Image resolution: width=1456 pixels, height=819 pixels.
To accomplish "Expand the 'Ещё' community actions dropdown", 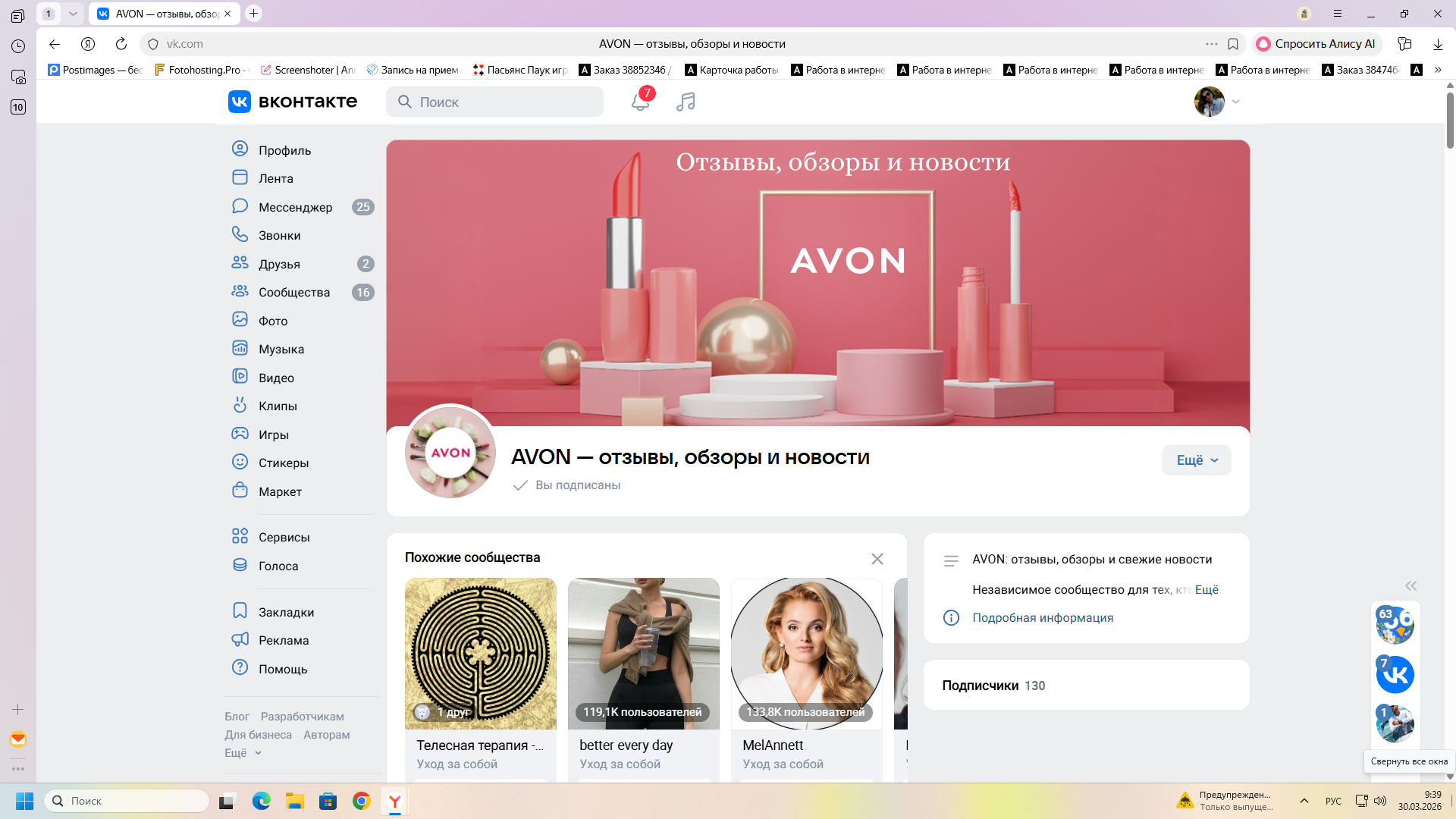I will click(x=1196, y=460).
